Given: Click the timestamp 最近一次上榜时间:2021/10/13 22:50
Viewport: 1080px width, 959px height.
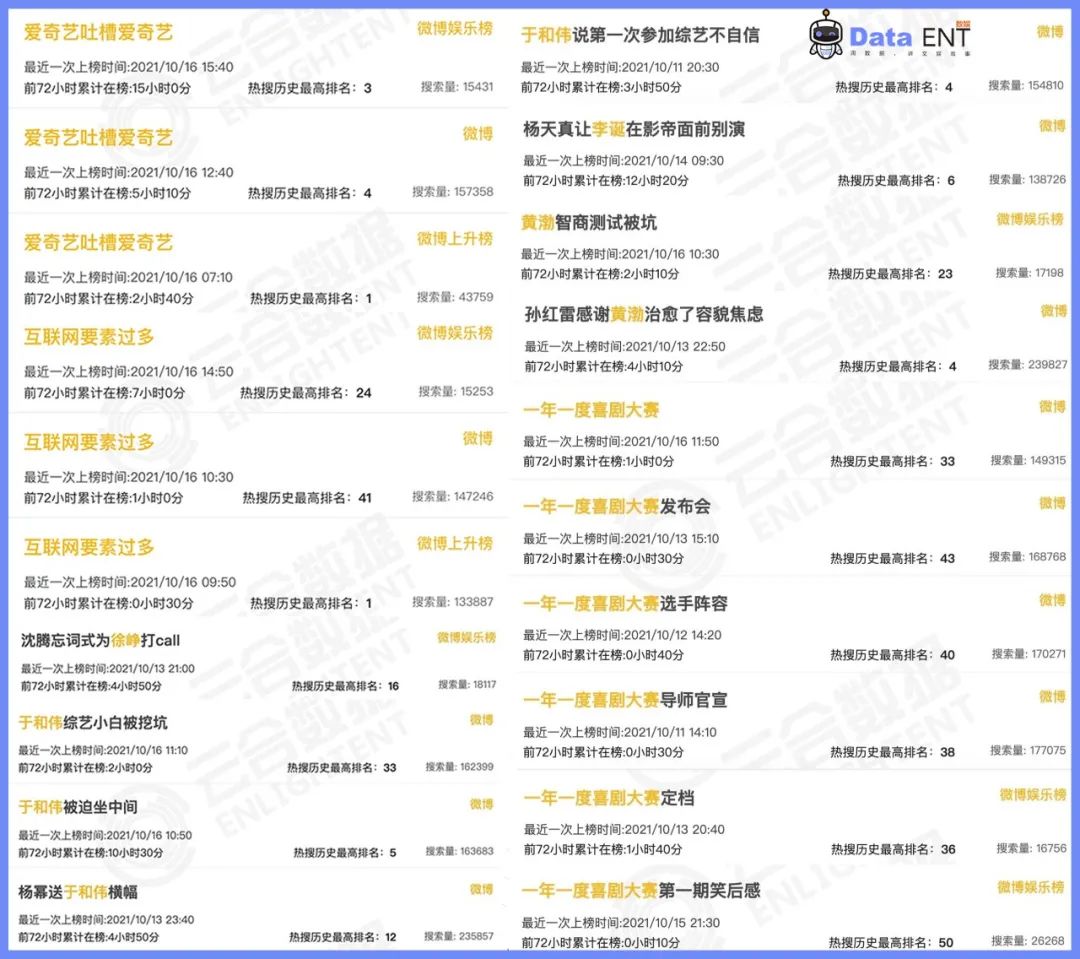Looking at the screenshot, I should pos(625,347).
